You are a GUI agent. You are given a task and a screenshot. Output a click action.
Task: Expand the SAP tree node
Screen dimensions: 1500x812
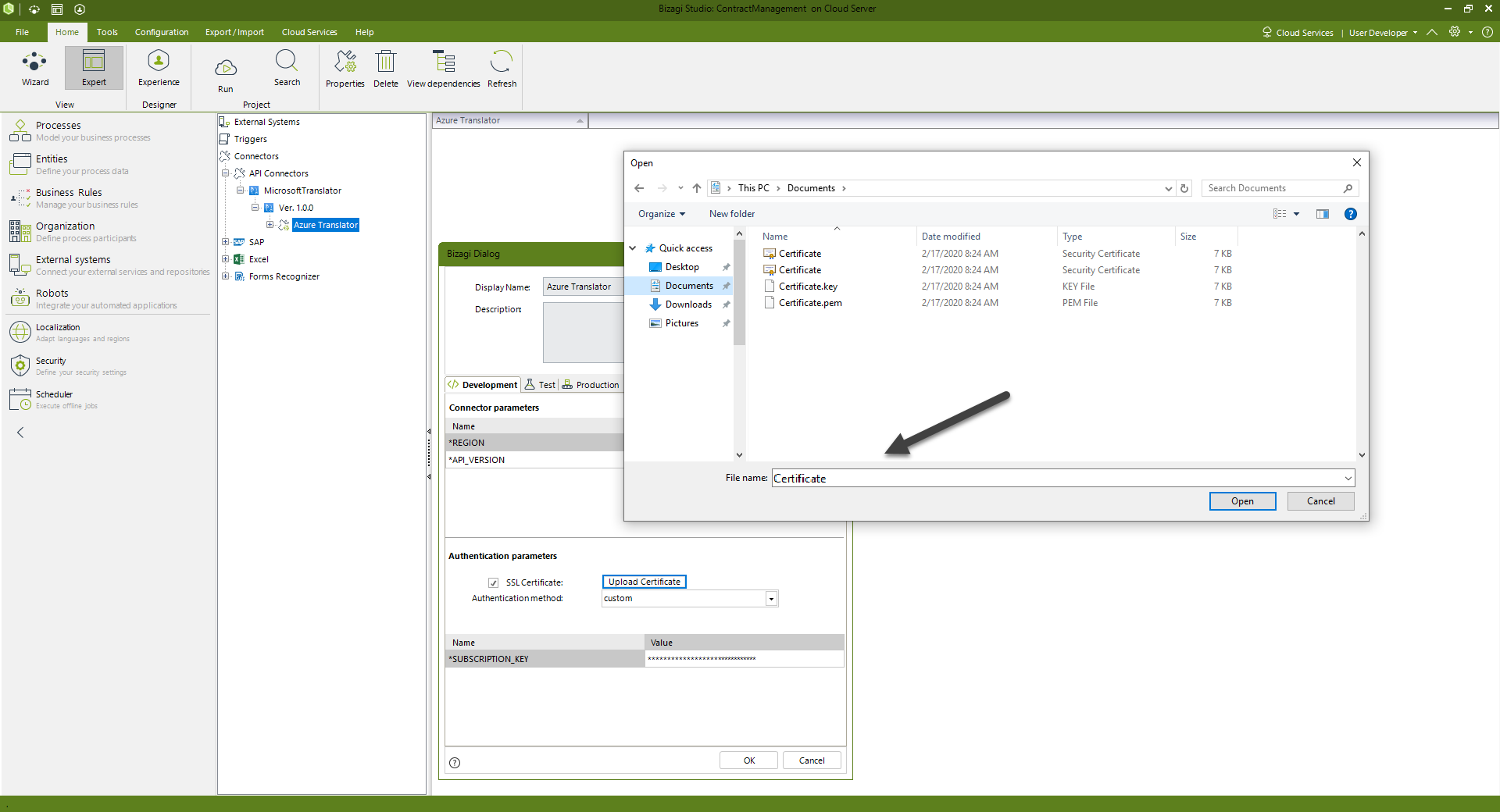(x=226, y=242)
